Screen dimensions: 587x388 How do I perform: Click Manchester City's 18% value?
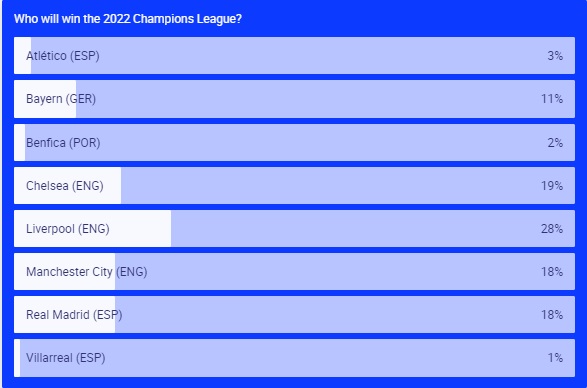tap(552, 272)
